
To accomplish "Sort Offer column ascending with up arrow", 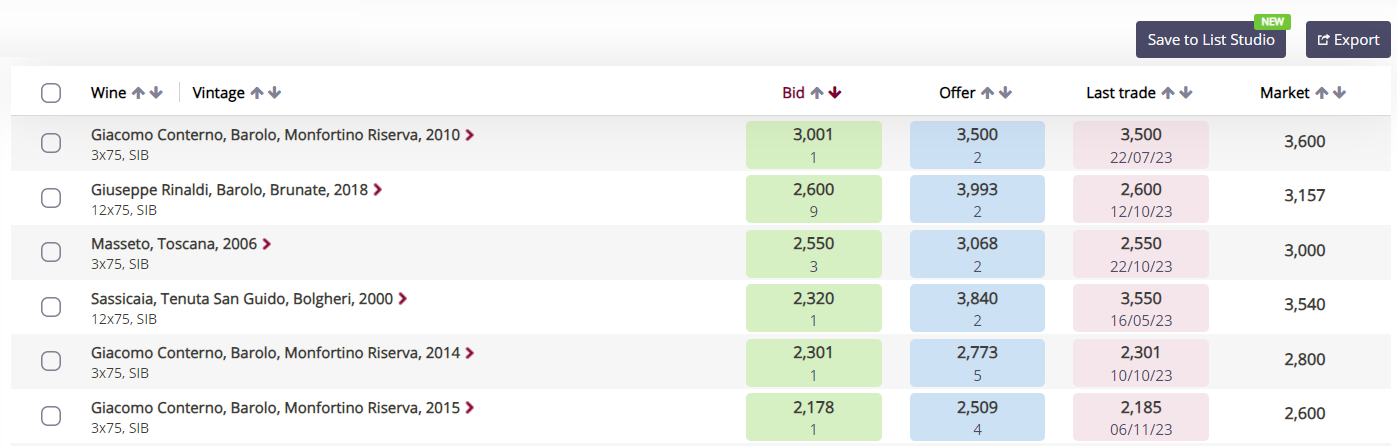I will point(988,93).
